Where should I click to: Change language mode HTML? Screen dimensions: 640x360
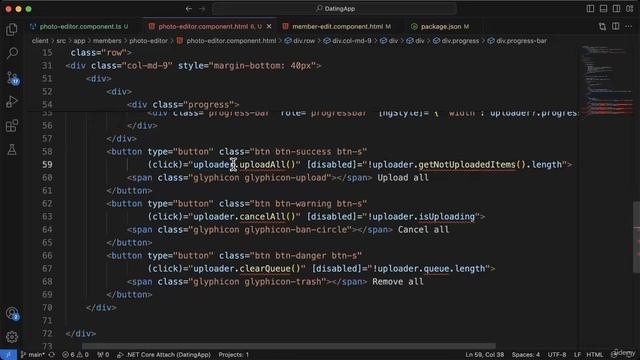[x=595, y=355]
